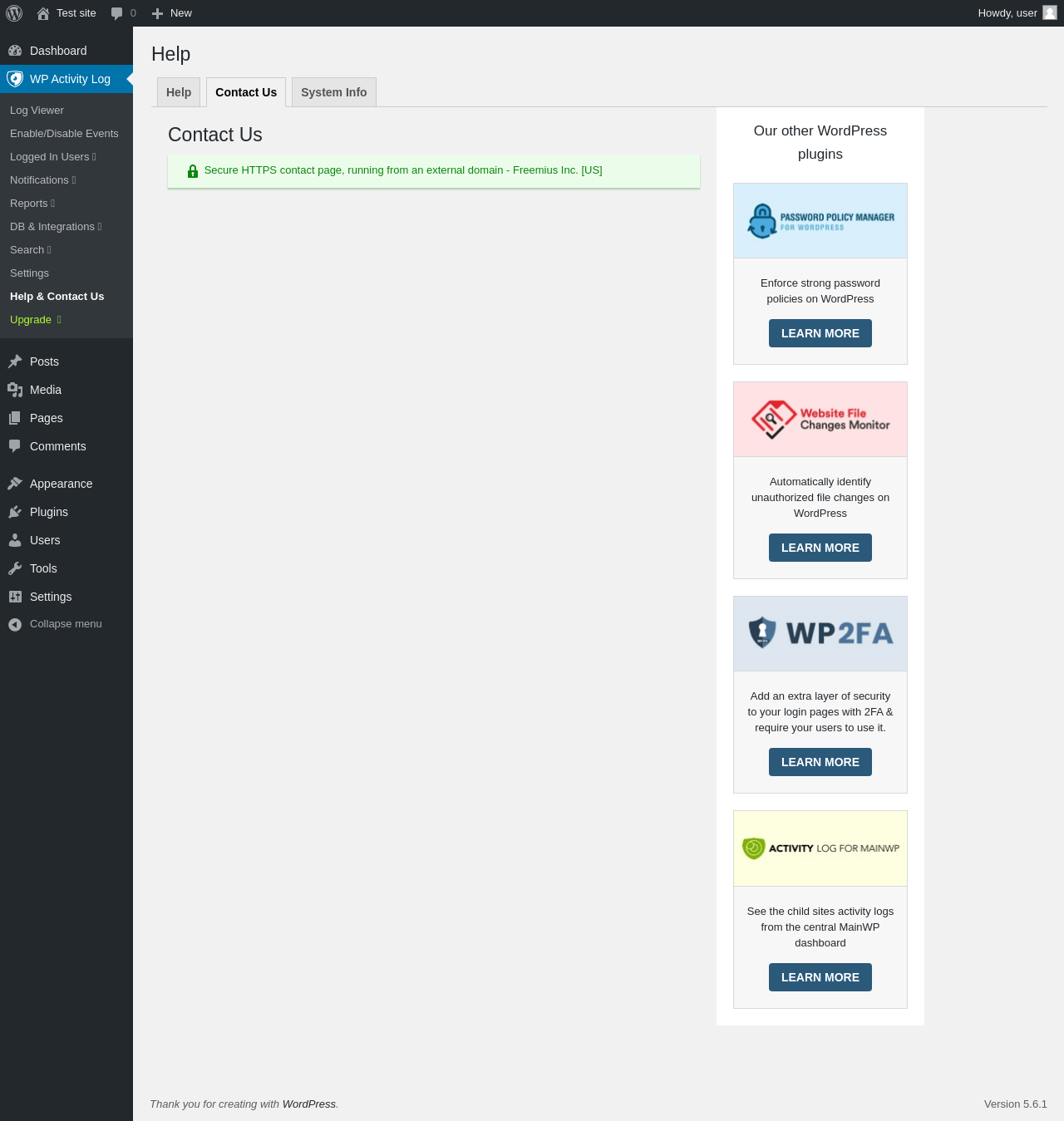This screenshot has width=1064, height=1121.
Task: Click the Media library icon
Action: 15,390
